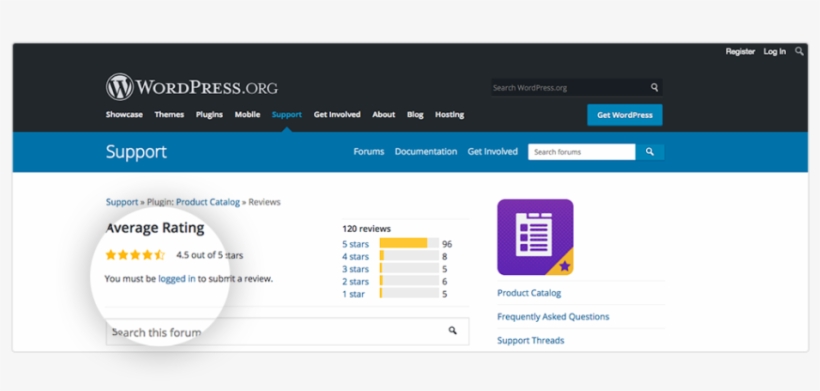Click search icon in Search WordPress.org field

click(x=654, y=87)
